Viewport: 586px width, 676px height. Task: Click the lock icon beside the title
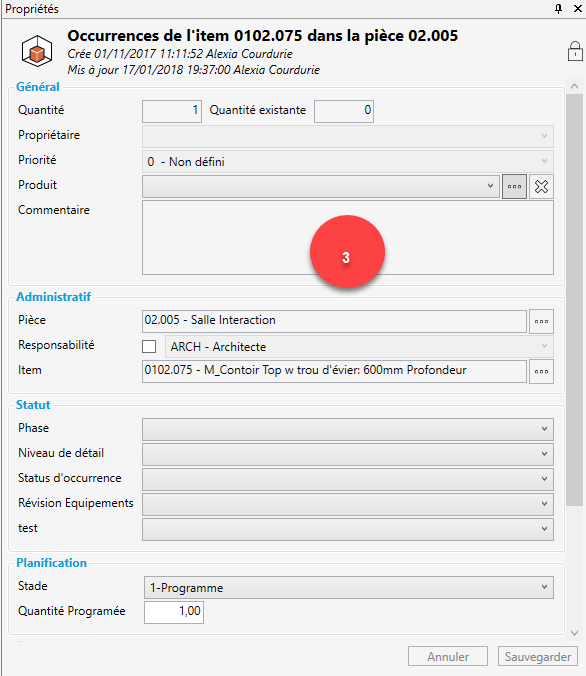pos(575,51)
